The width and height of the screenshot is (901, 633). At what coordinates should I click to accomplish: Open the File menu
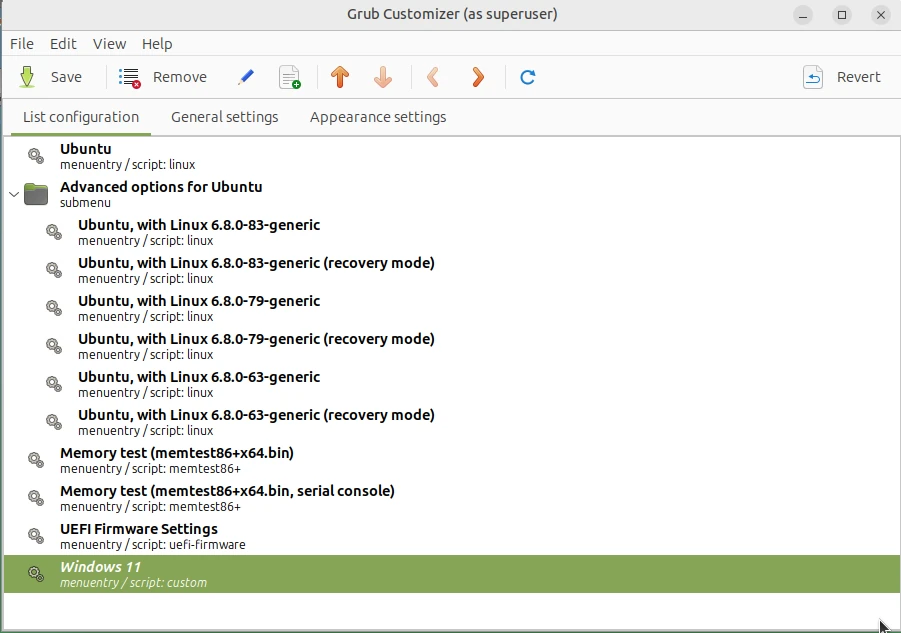tap(21, 44)
